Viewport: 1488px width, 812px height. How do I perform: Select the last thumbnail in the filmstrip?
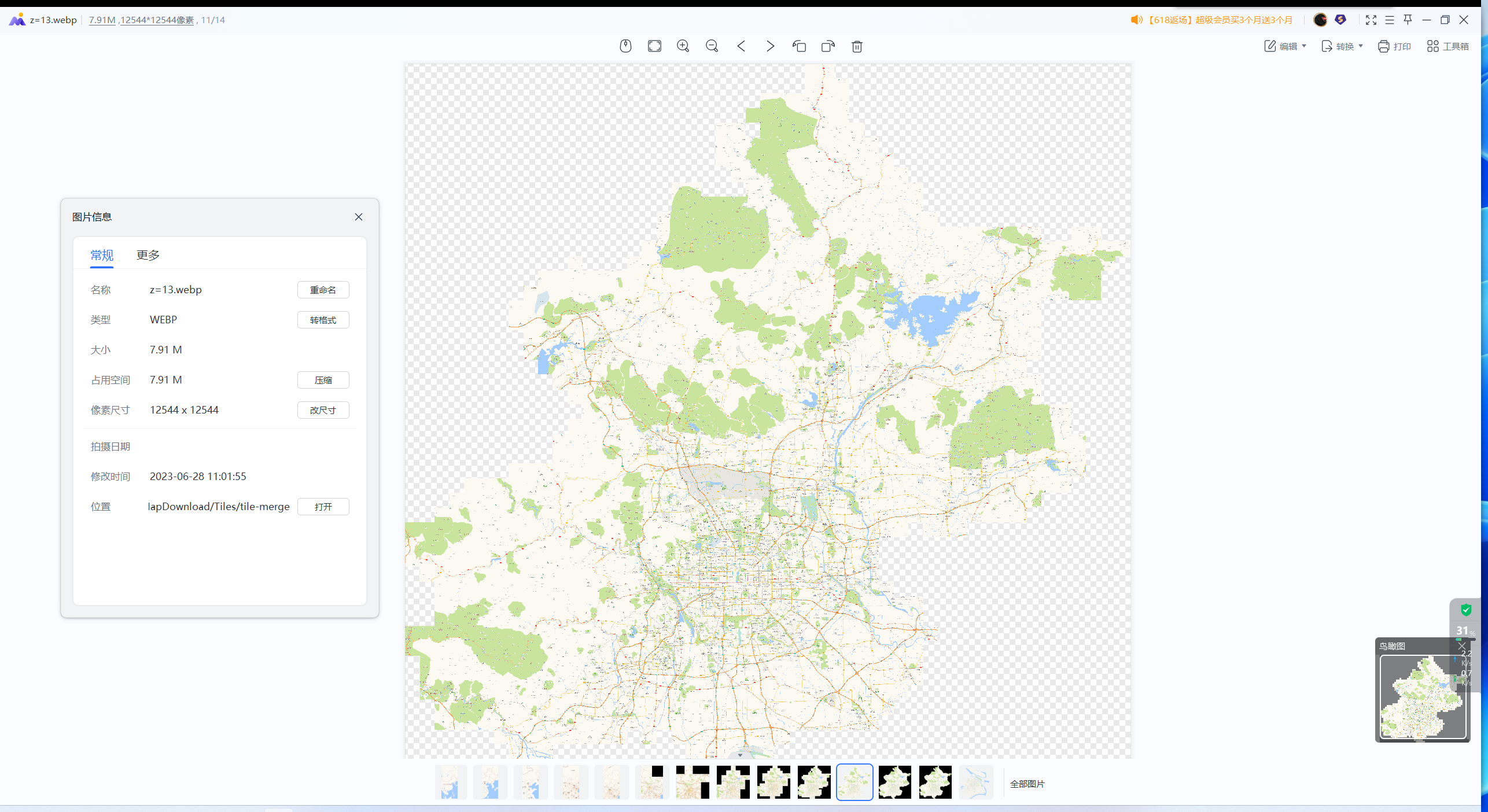[975, 783]
